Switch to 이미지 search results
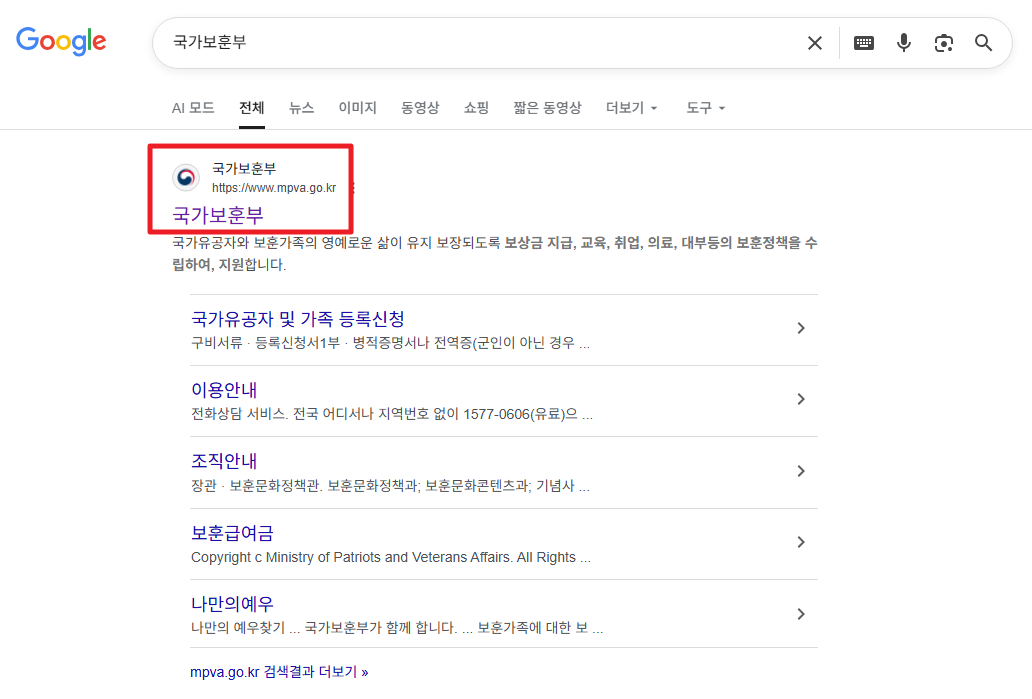1032x699 pixels. click(357, 107)
